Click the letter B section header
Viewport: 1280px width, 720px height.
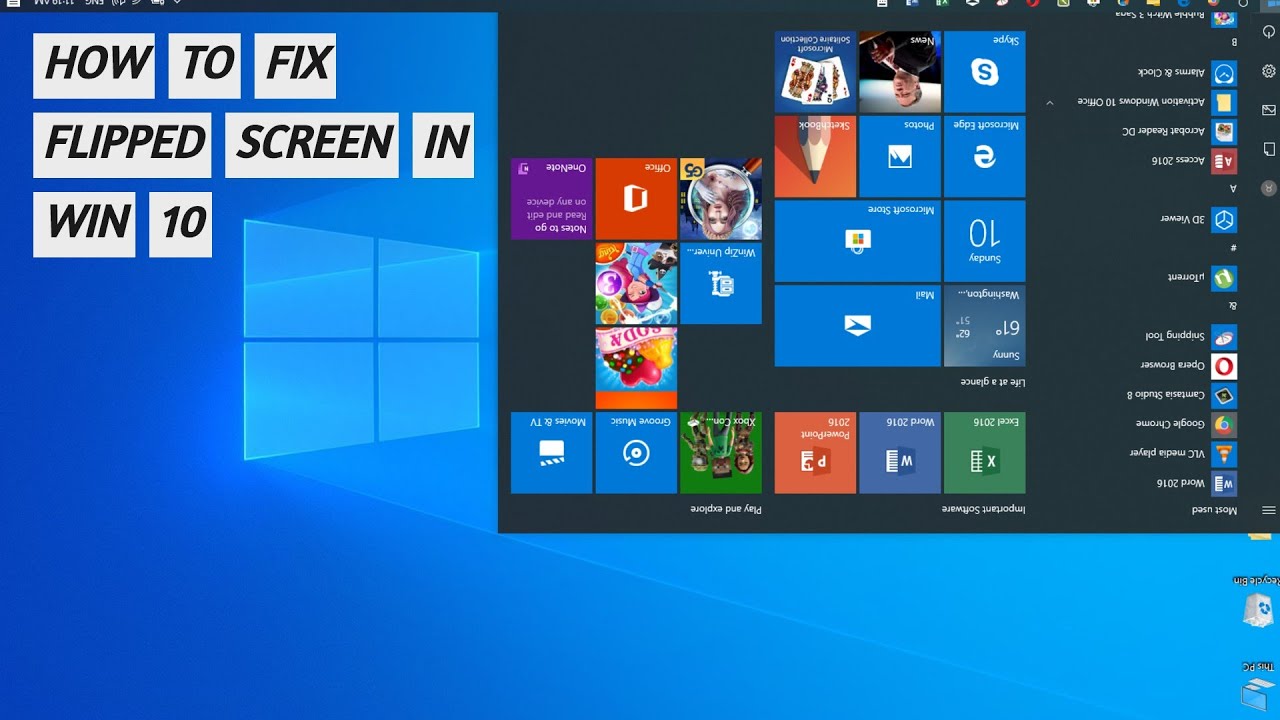point(1234,43)
